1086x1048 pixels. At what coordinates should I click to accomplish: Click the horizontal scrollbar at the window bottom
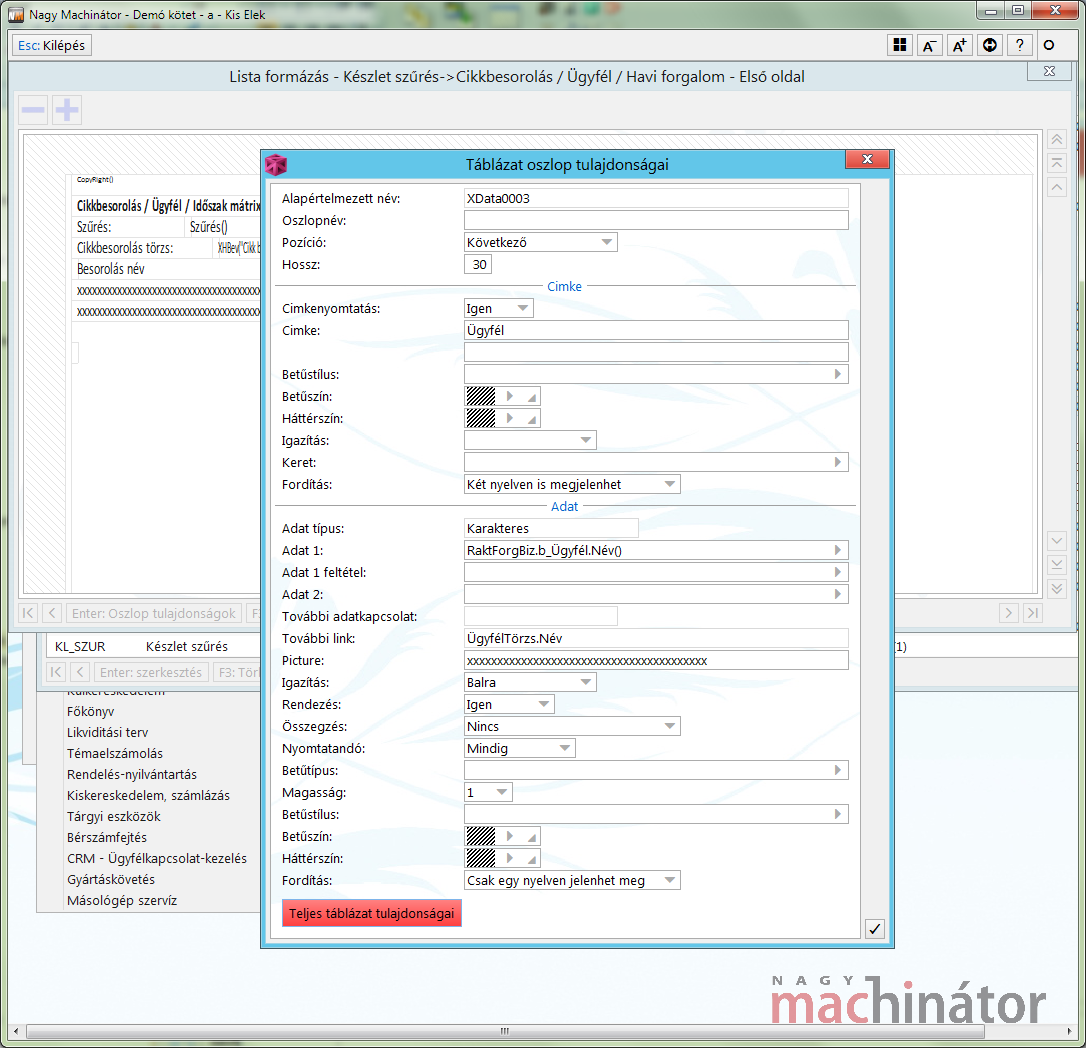[x=505, y=1031]
